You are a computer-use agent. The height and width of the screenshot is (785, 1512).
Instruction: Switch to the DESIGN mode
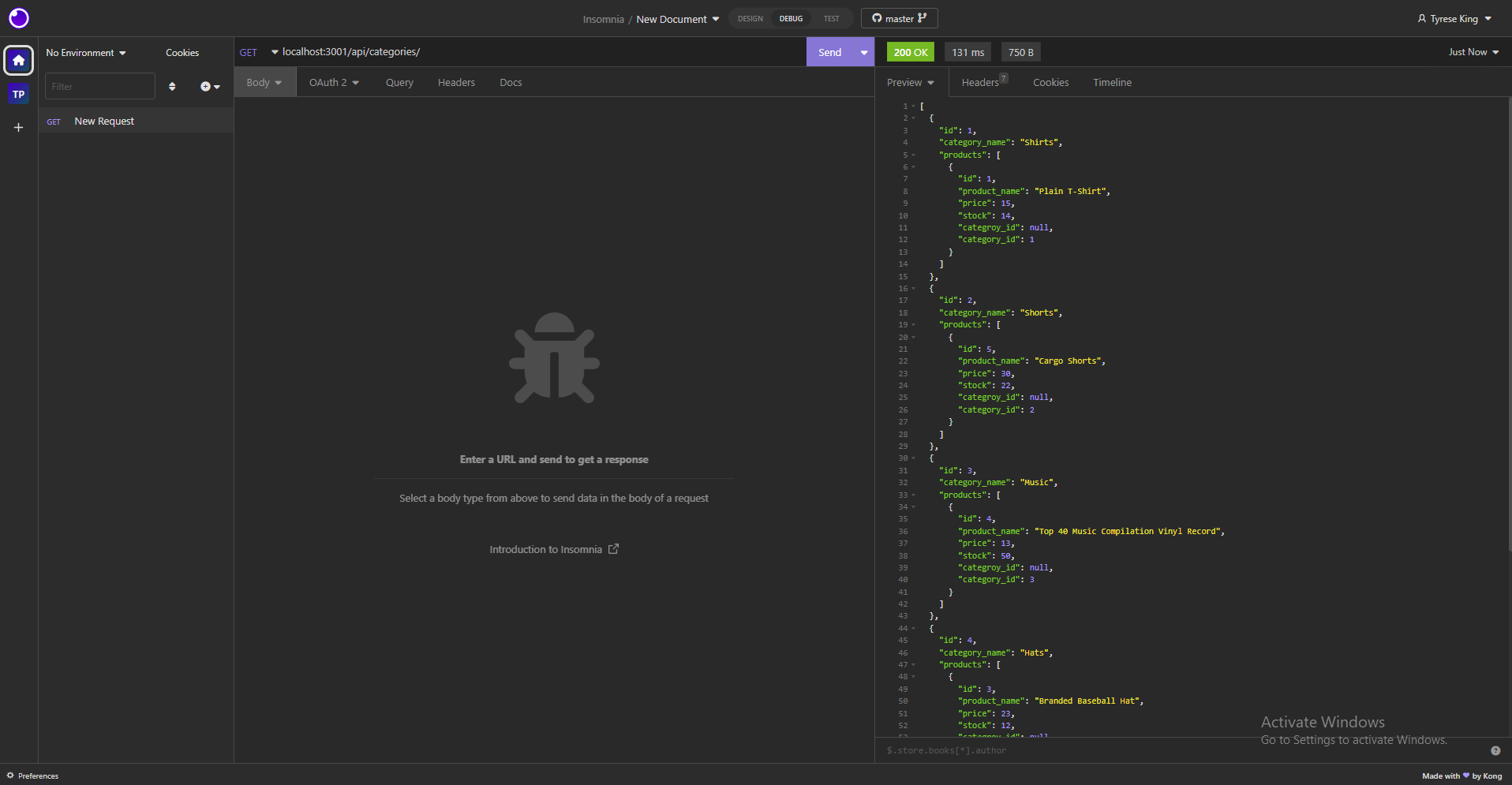(750, 18)
